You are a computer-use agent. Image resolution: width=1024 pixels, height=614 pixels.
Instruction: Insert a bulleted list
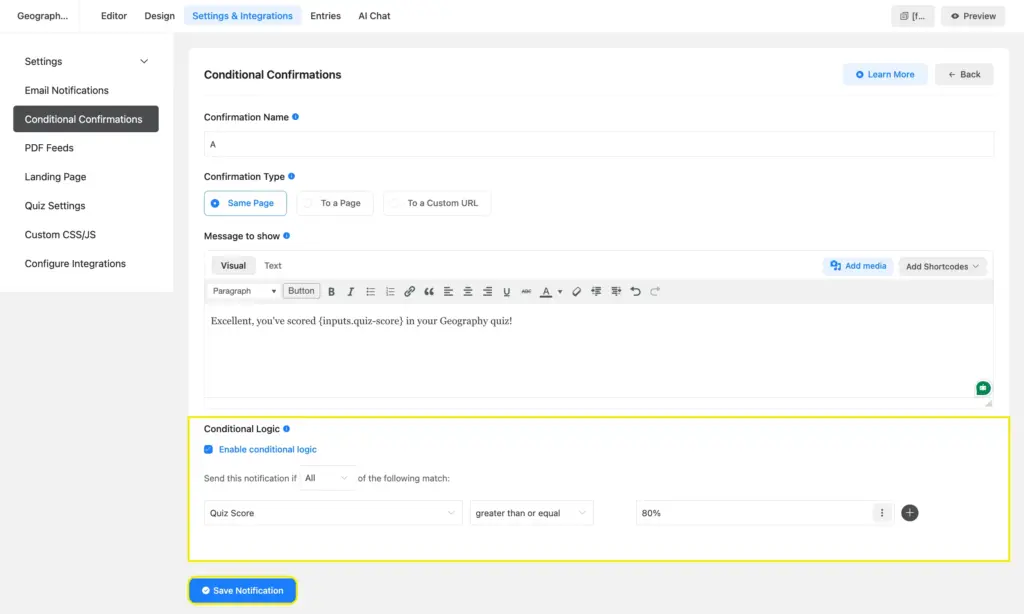(x=370, y=291)
